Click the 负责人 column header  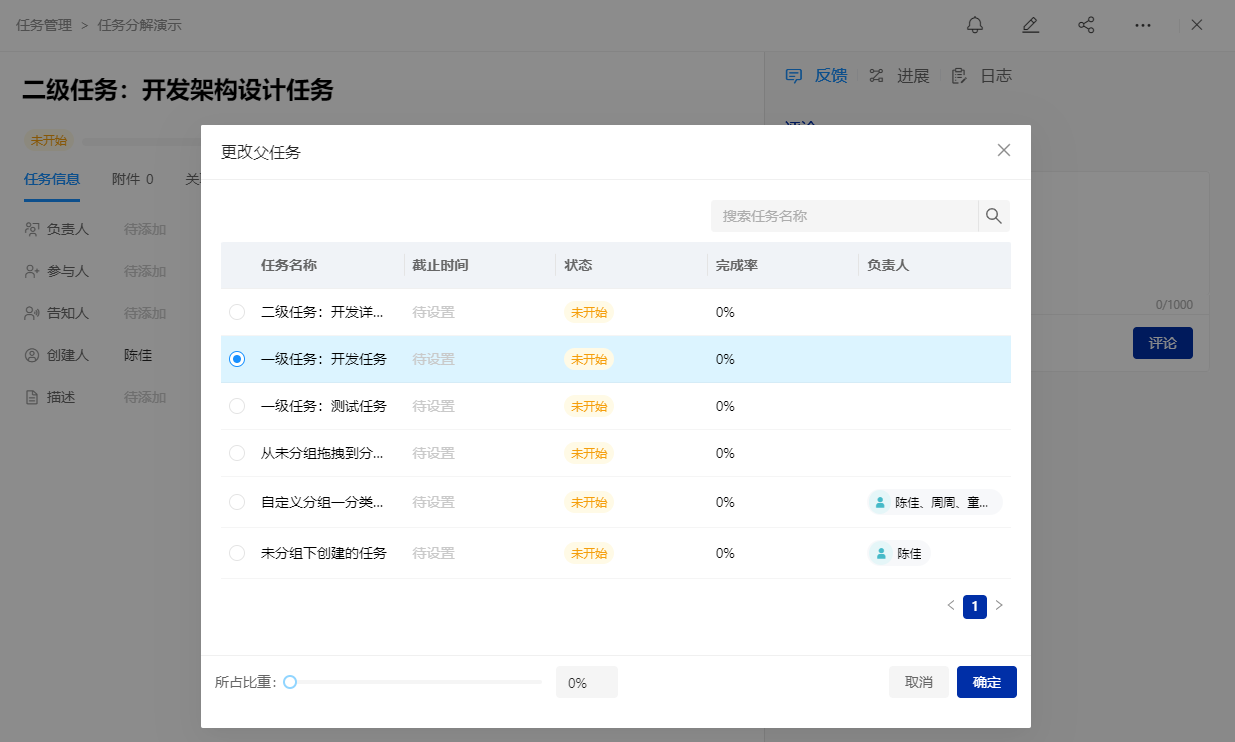pyautogui.click(x=888, y=265)
